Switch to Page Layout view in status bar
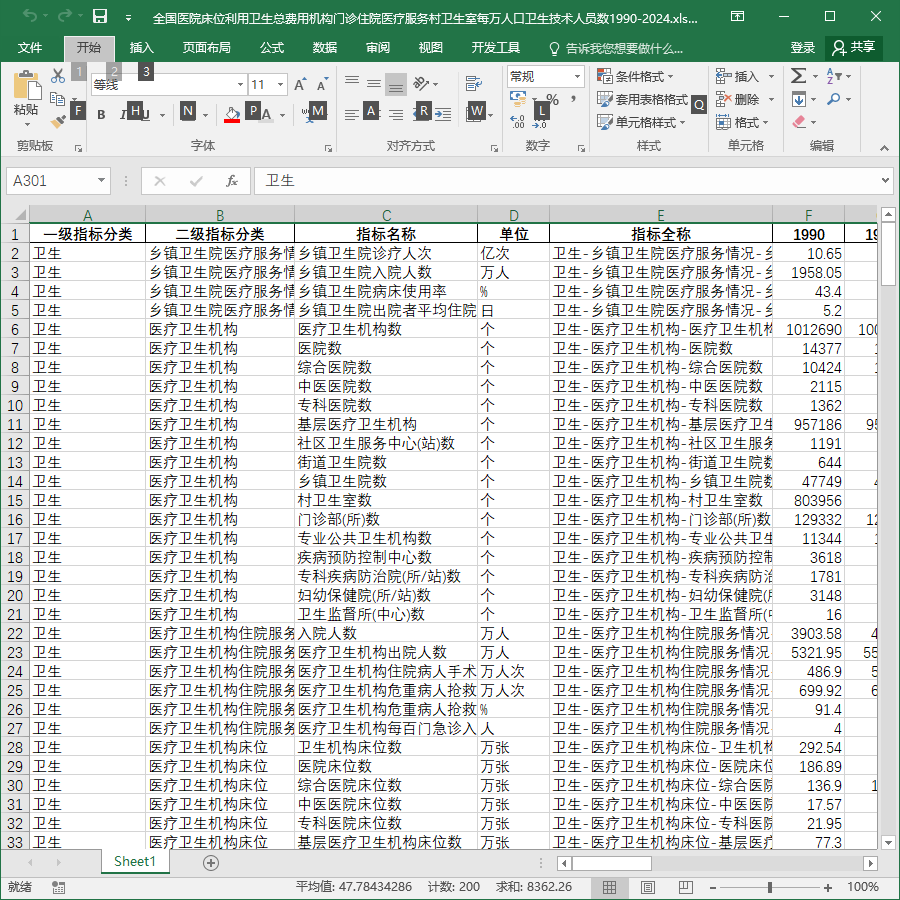900x900 pixels. 647,887
